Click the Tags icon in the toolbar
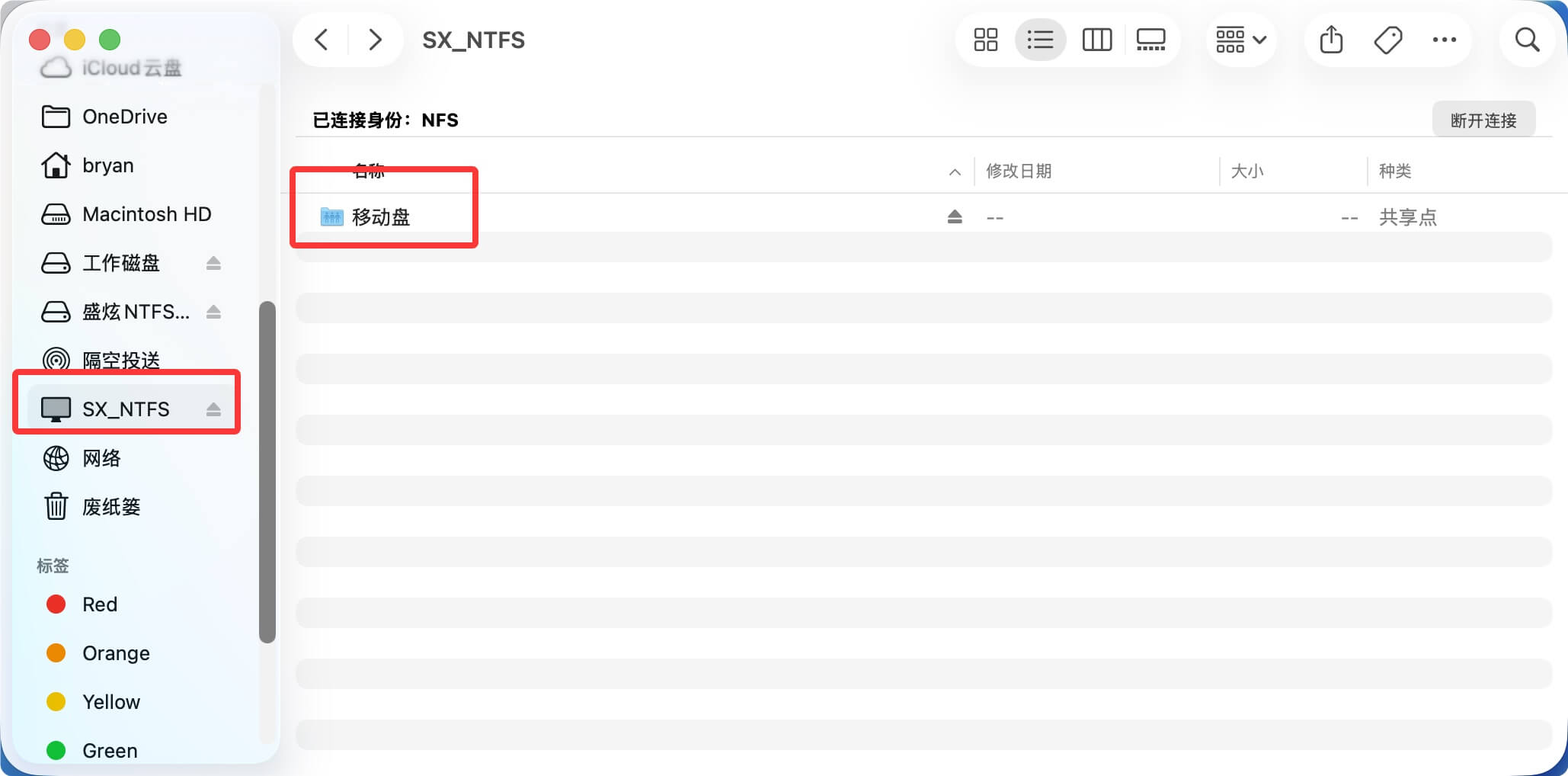 pos(1387,40)
